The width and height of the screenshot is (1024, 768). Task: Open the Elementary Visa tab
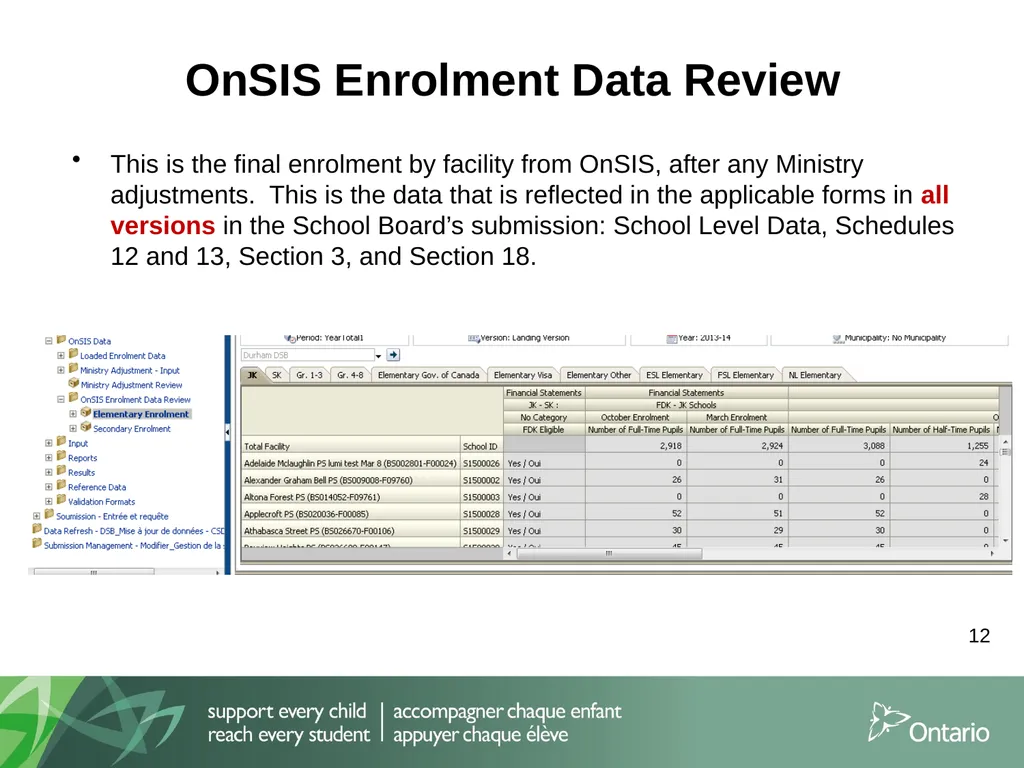[522, 375]
